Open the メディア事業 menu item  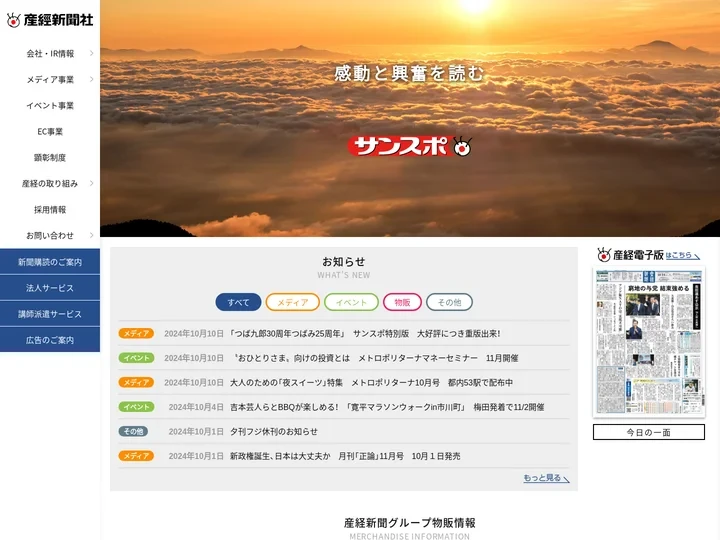[50, 79]
